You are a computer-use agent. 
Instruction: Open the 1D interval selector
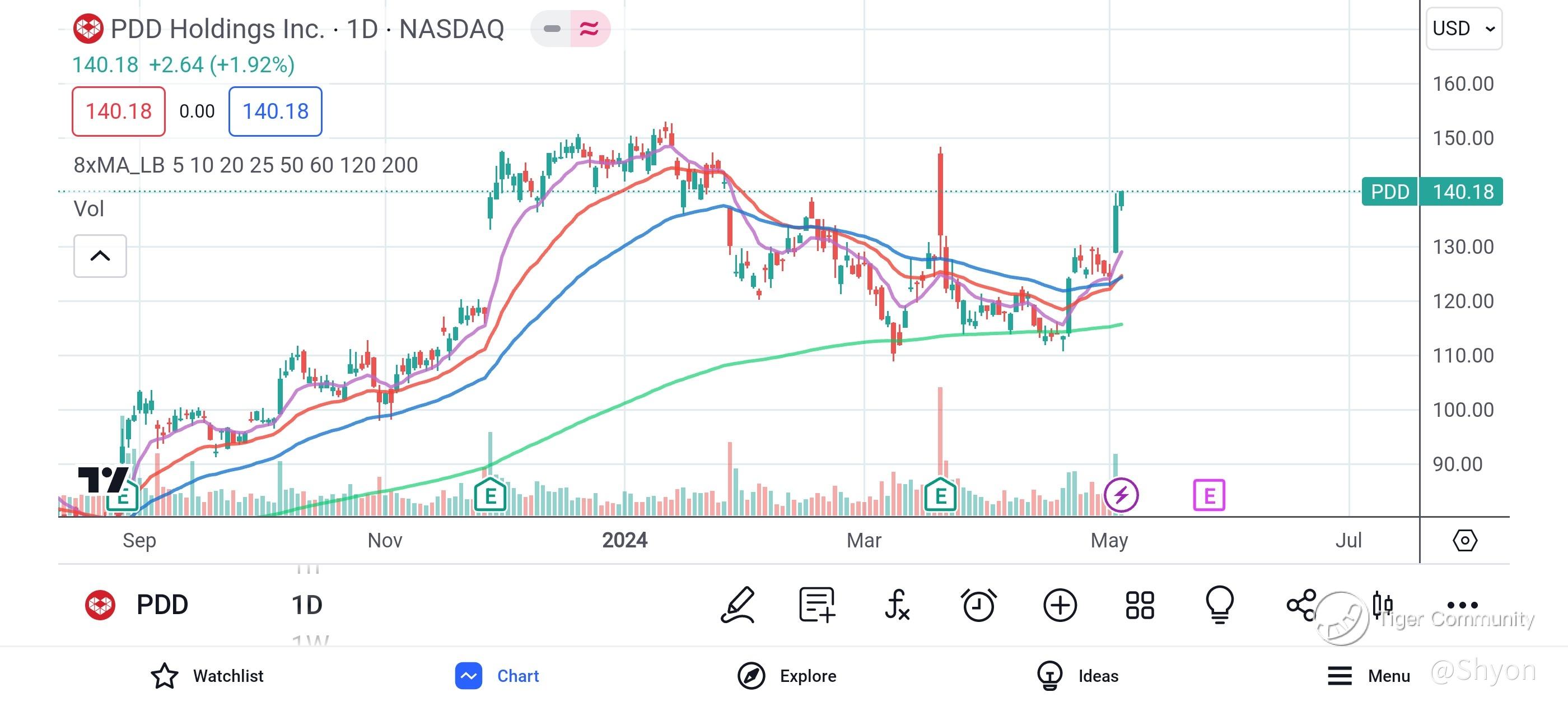coord(307,605)
